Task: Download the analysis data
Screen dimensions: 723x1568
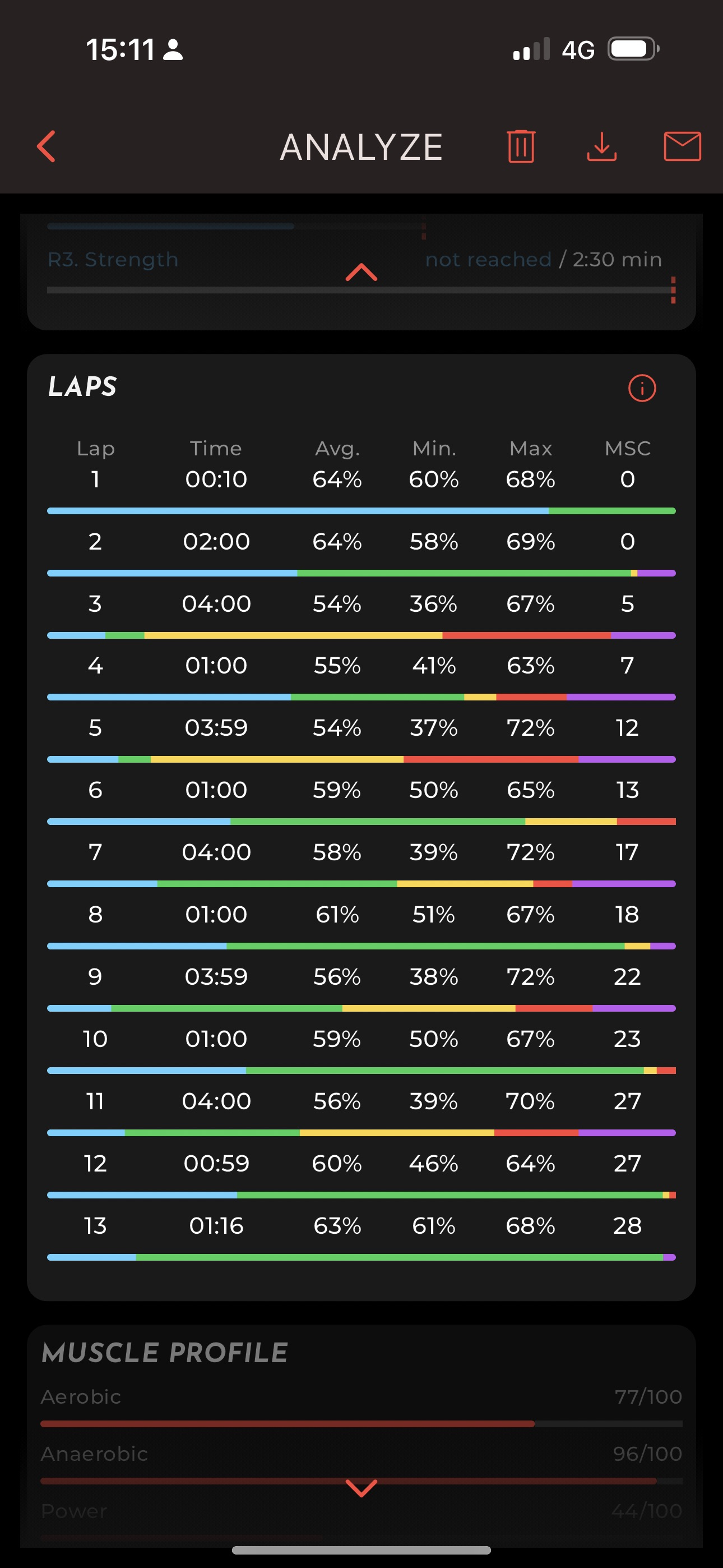Action: pyautogui.click(x=601, y=147)
